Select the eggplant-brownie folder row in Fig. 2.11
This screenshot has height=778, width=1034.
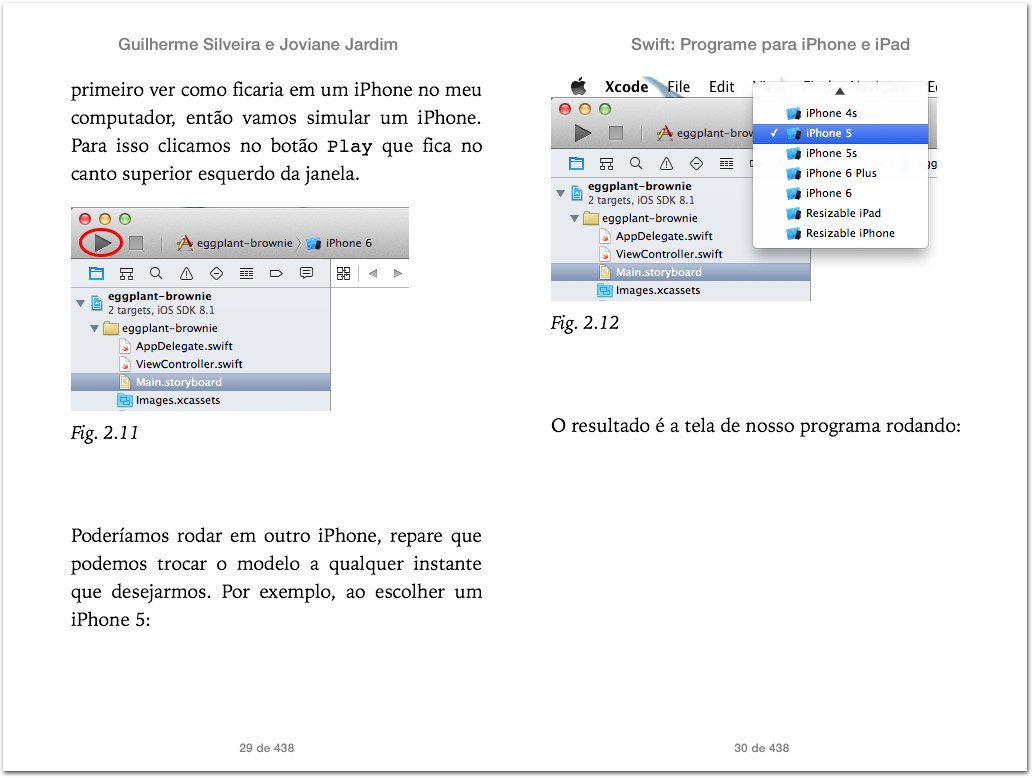point(200,328)
